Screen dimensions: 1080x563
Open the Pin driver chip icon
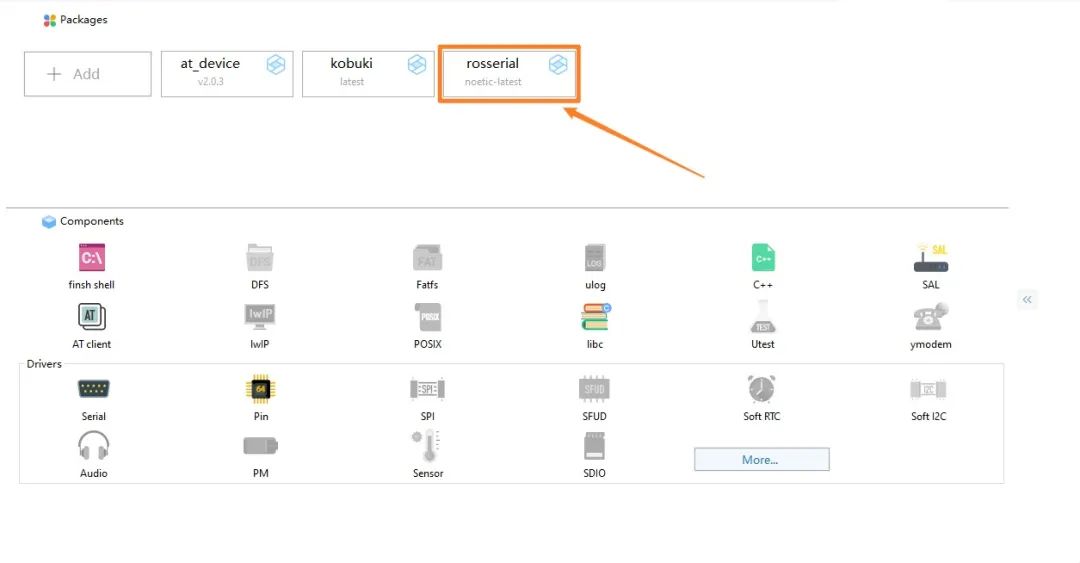[260, 389]
